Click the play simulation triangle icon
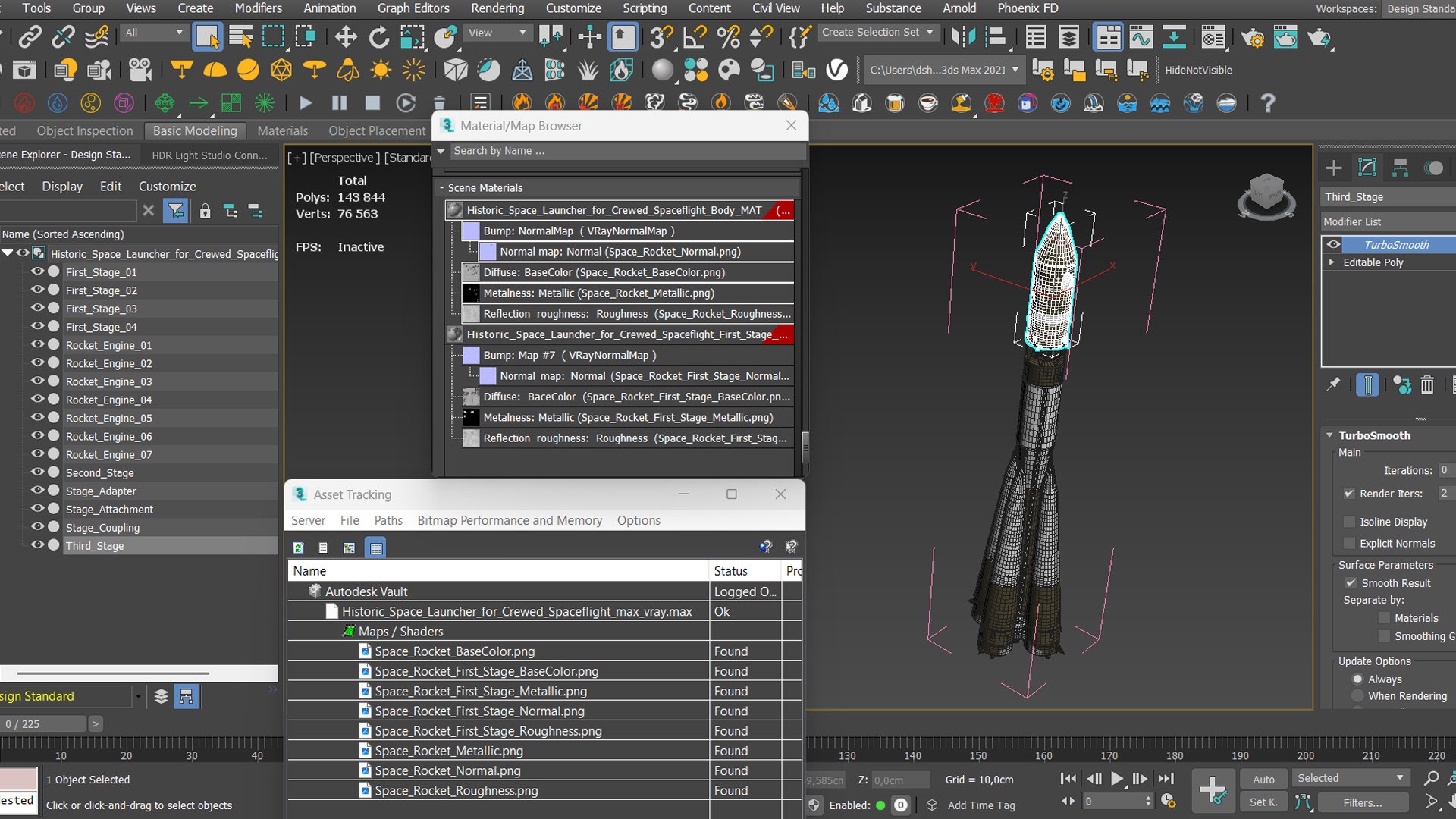Image resolution: width=1456 pixels, height=819 pixels. (306, 102)
